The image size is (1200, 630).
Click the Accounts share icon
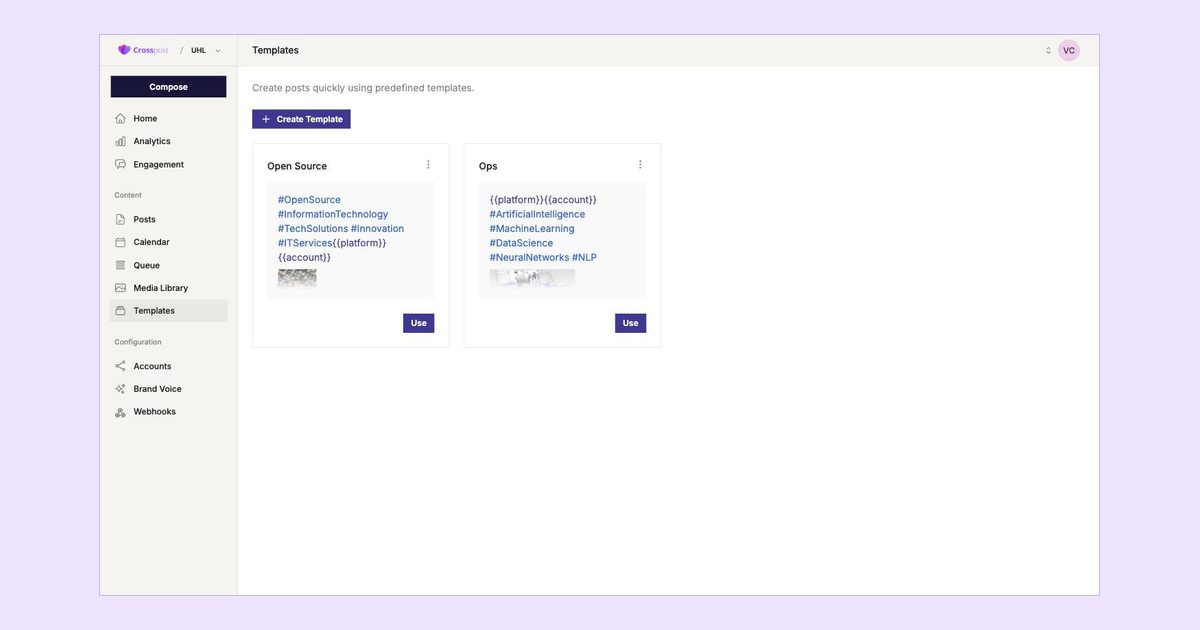[120, 366]
